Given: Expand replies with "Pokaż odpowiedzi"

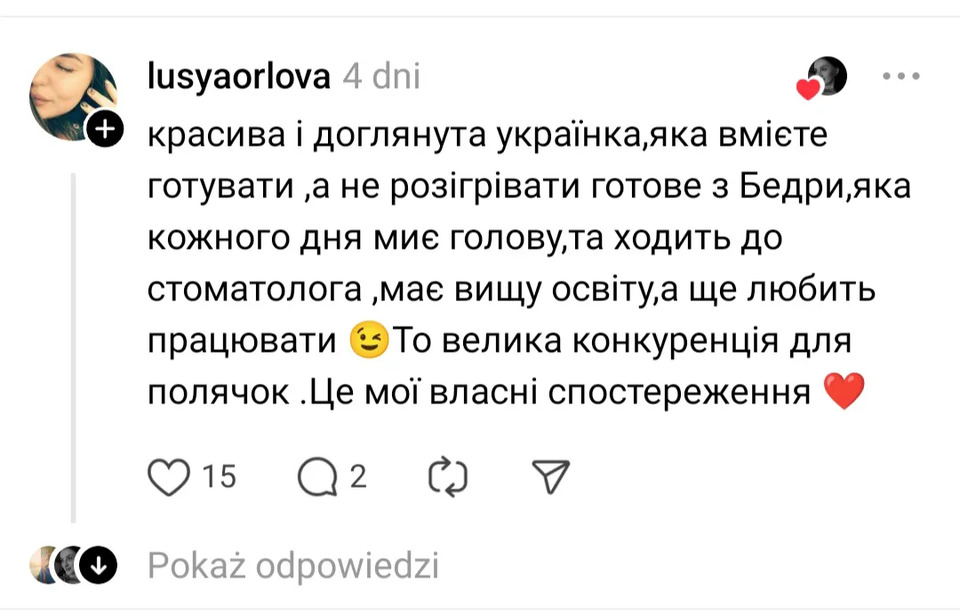Looking at the screenshot, I should pyautogui.click(x=293, y=566).
